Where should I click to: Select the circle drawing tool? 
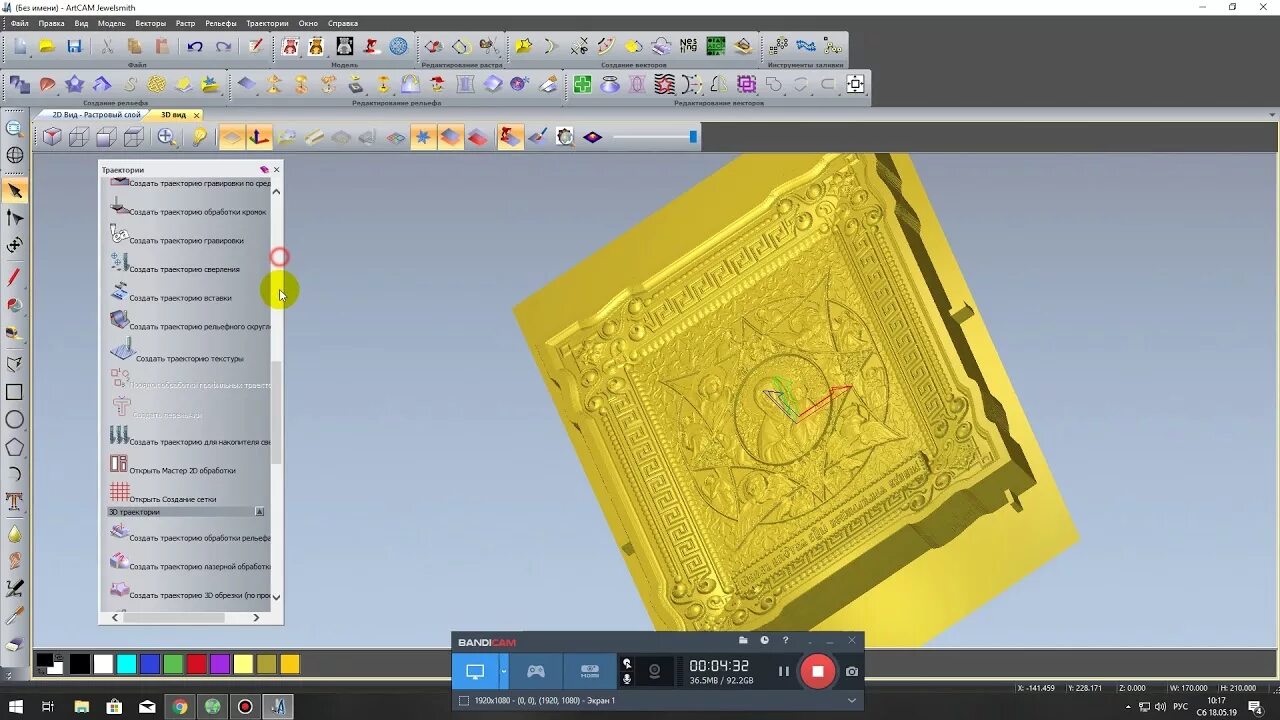pyautogui.click(x=15, y=420)
